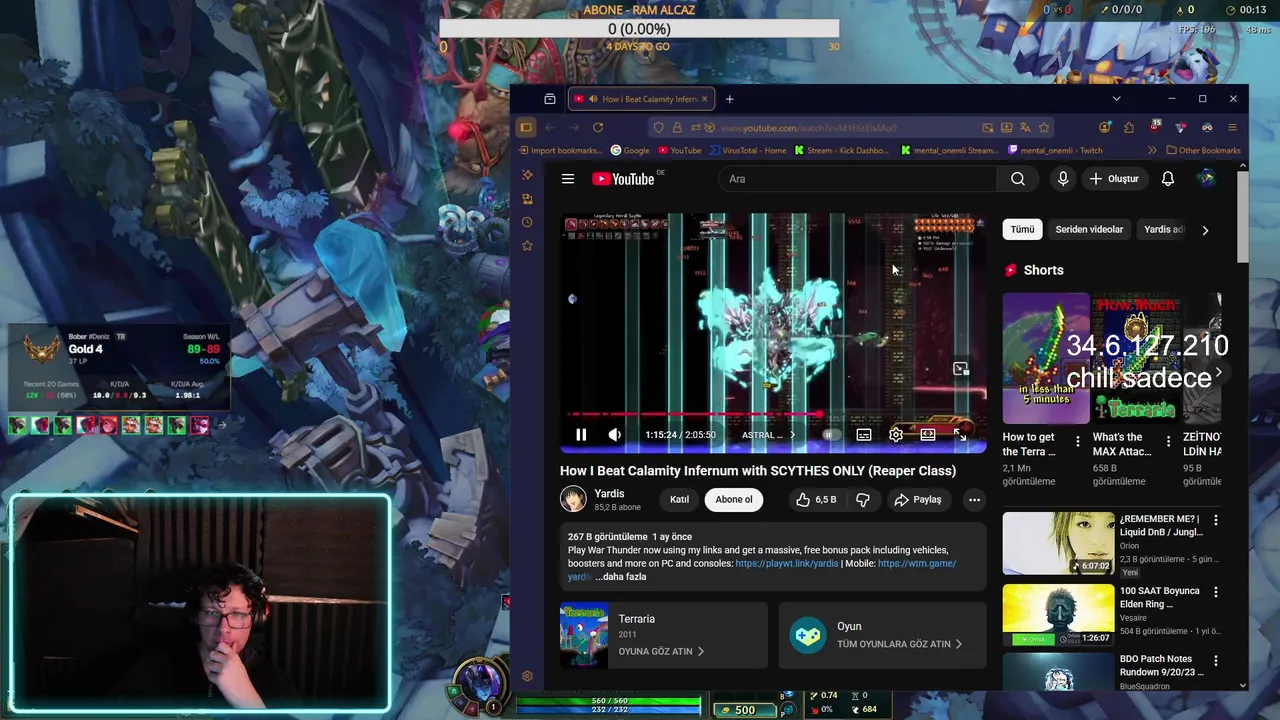Open 100 SAAT Boyunca Elden Ring thumbnail
The image size is (1280, 720).
(x=1058, y=615)
